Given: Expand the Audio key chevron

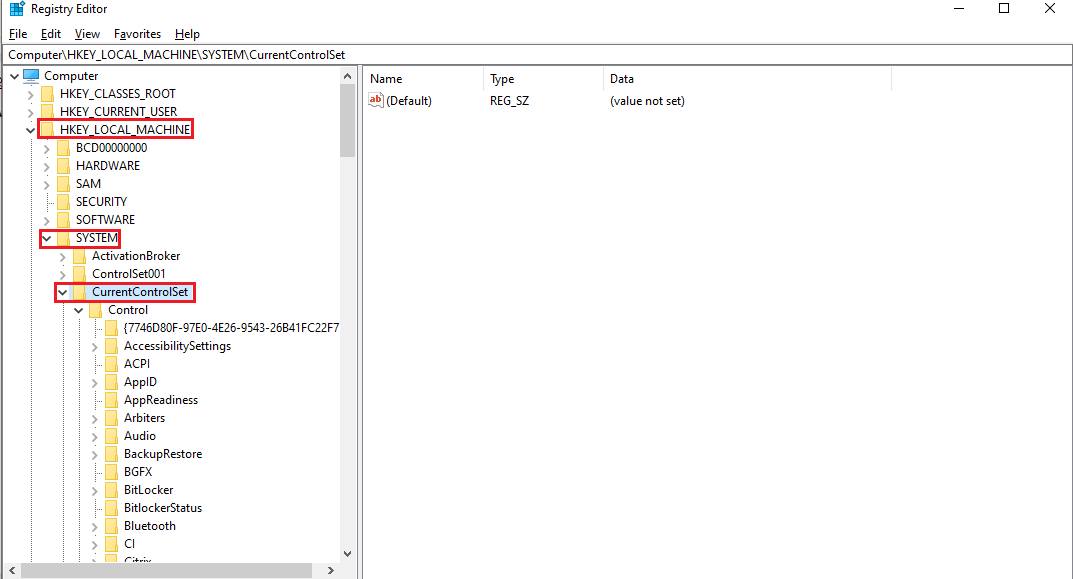Looking at the screenshot, I should pos(94,437).
